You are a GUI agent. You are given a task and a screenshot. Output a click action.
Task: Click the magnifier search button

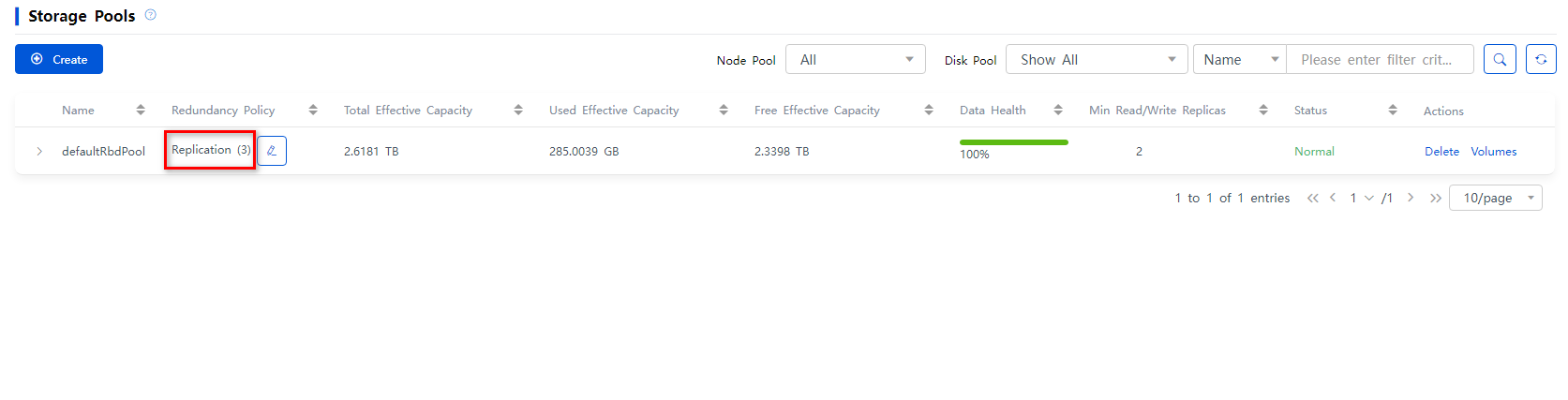(1500, 59)
